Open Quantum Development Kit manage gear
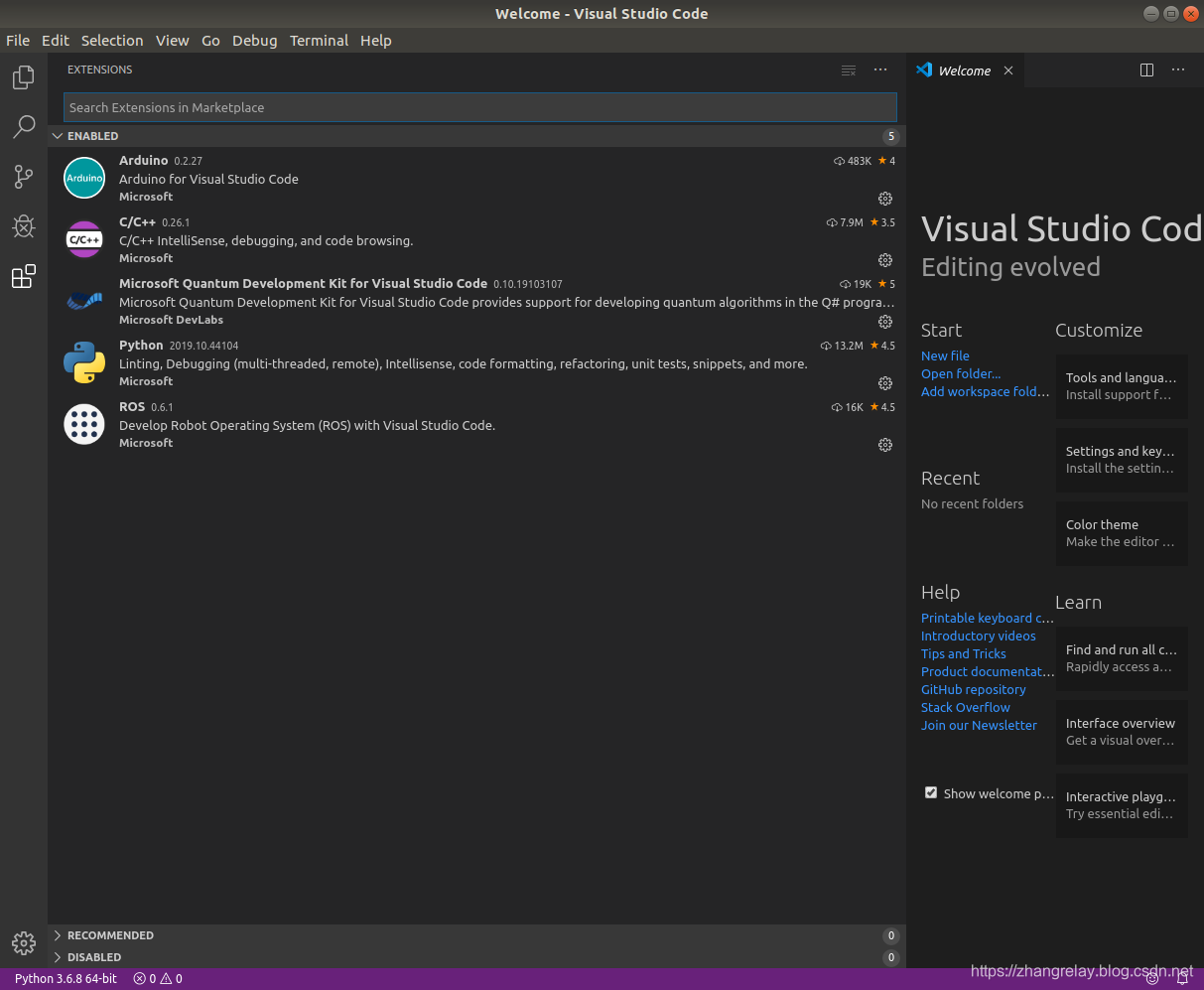The width and height of the screenshot is (1204, 990). (885, 322)
